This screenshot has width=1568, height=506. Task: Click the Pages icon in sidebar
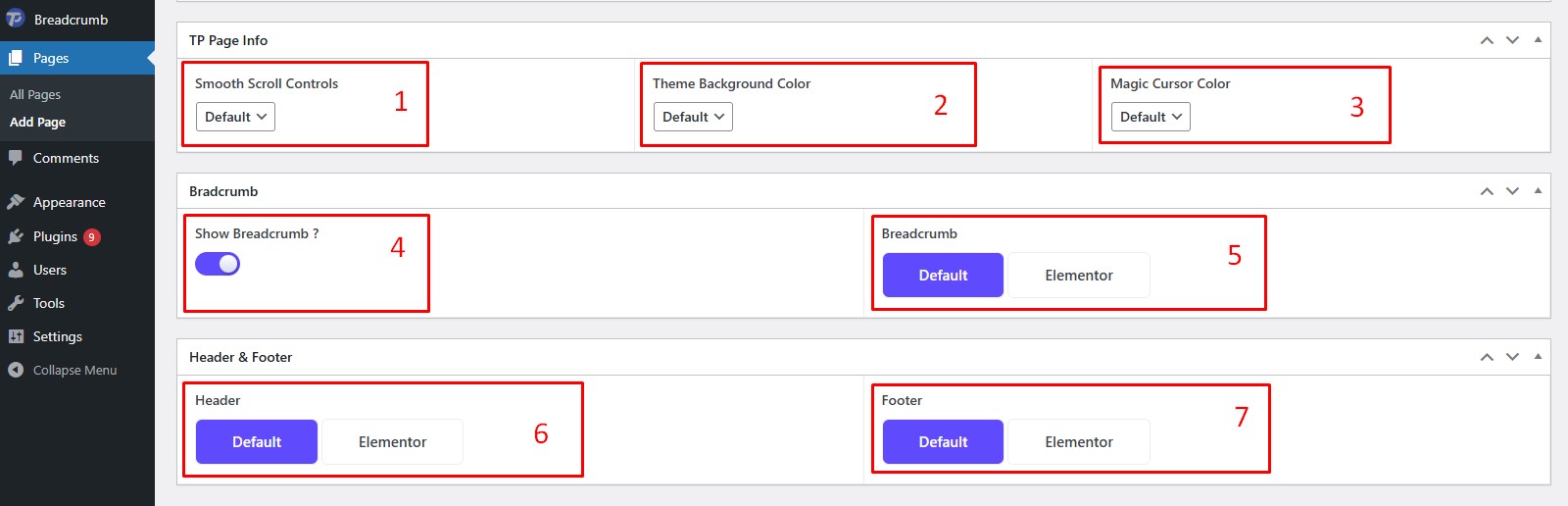16,58
